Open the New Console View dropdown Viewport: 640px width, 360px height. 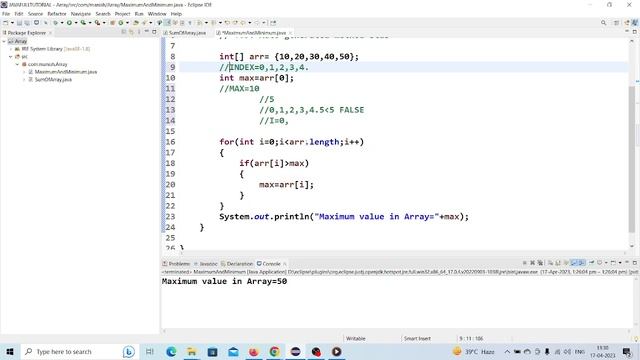pos(620,263)
